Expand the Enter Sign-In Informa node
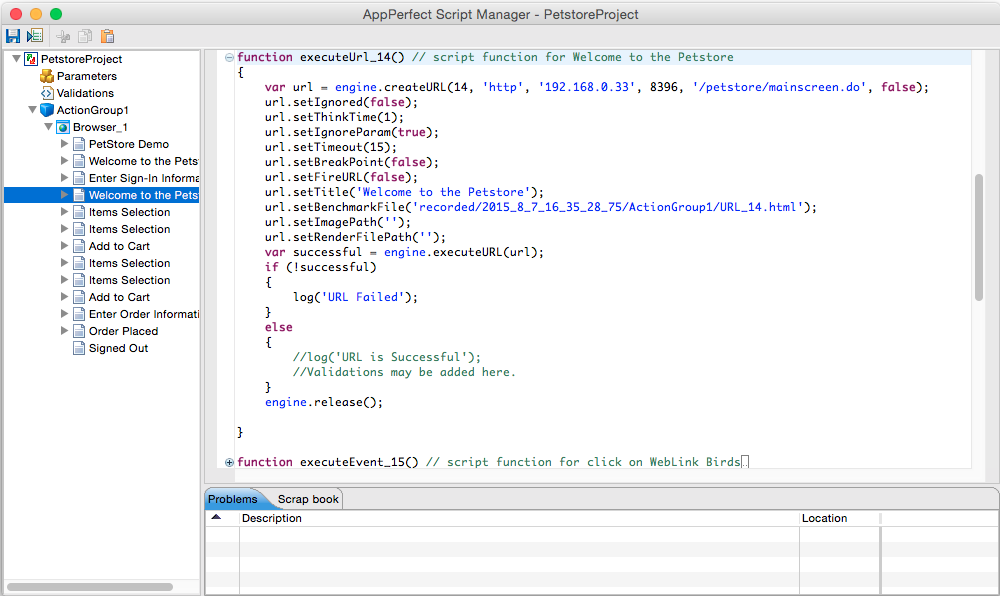The height and width of the screenshot is (596, 1000). (64, 177)
